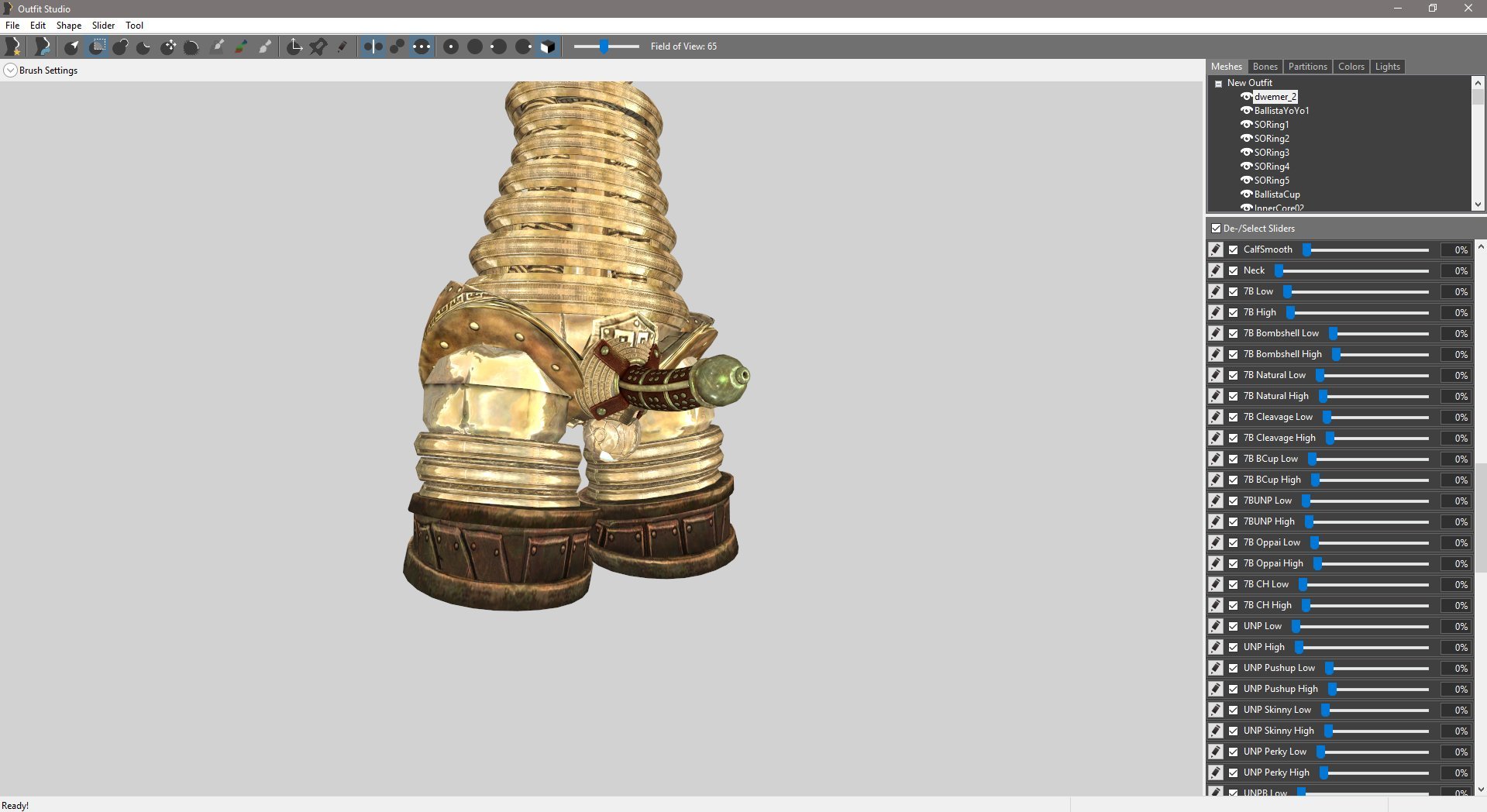Viewport: 1487px width, 812px height.
Task: Switch to the Back view
Action: [475, 46]
